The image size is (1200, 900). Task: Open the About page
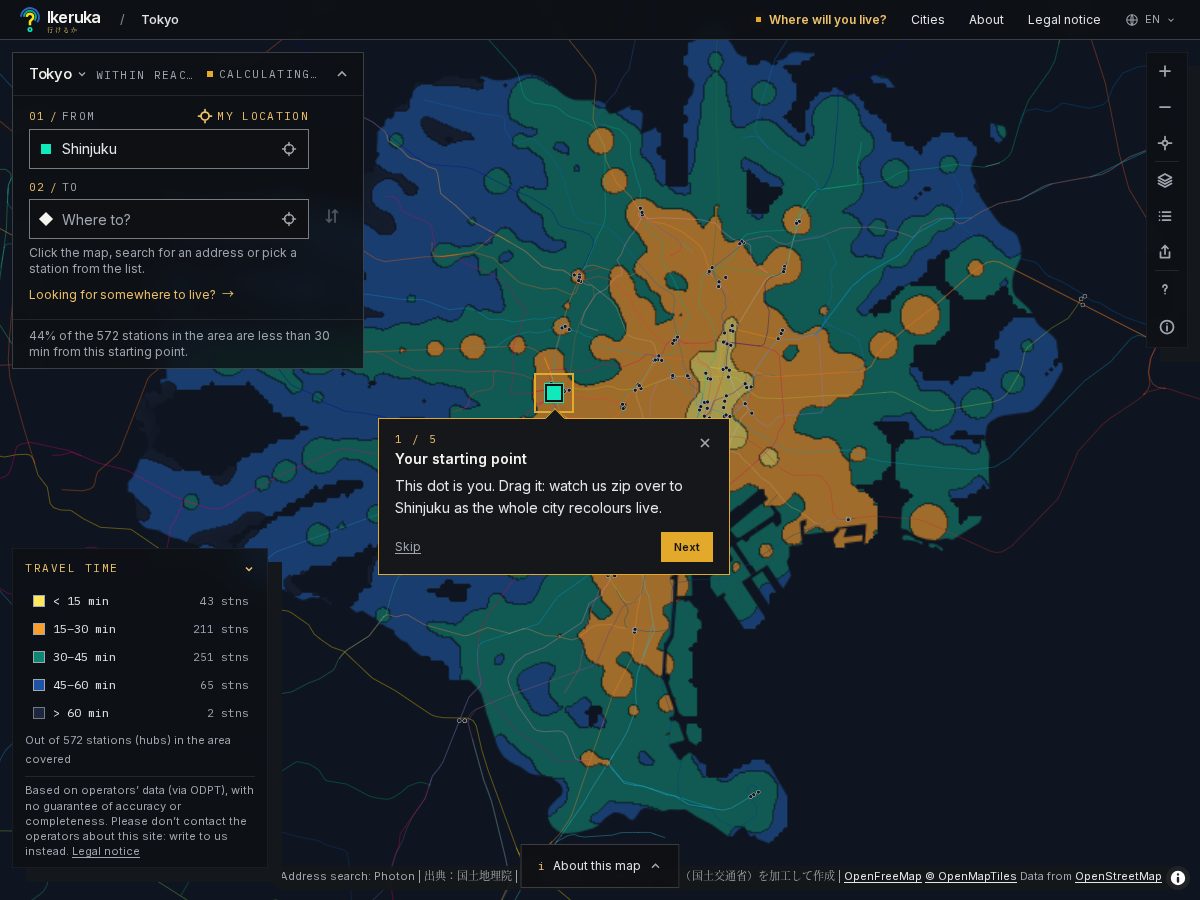pyautogui.click(x=986, y=20)
